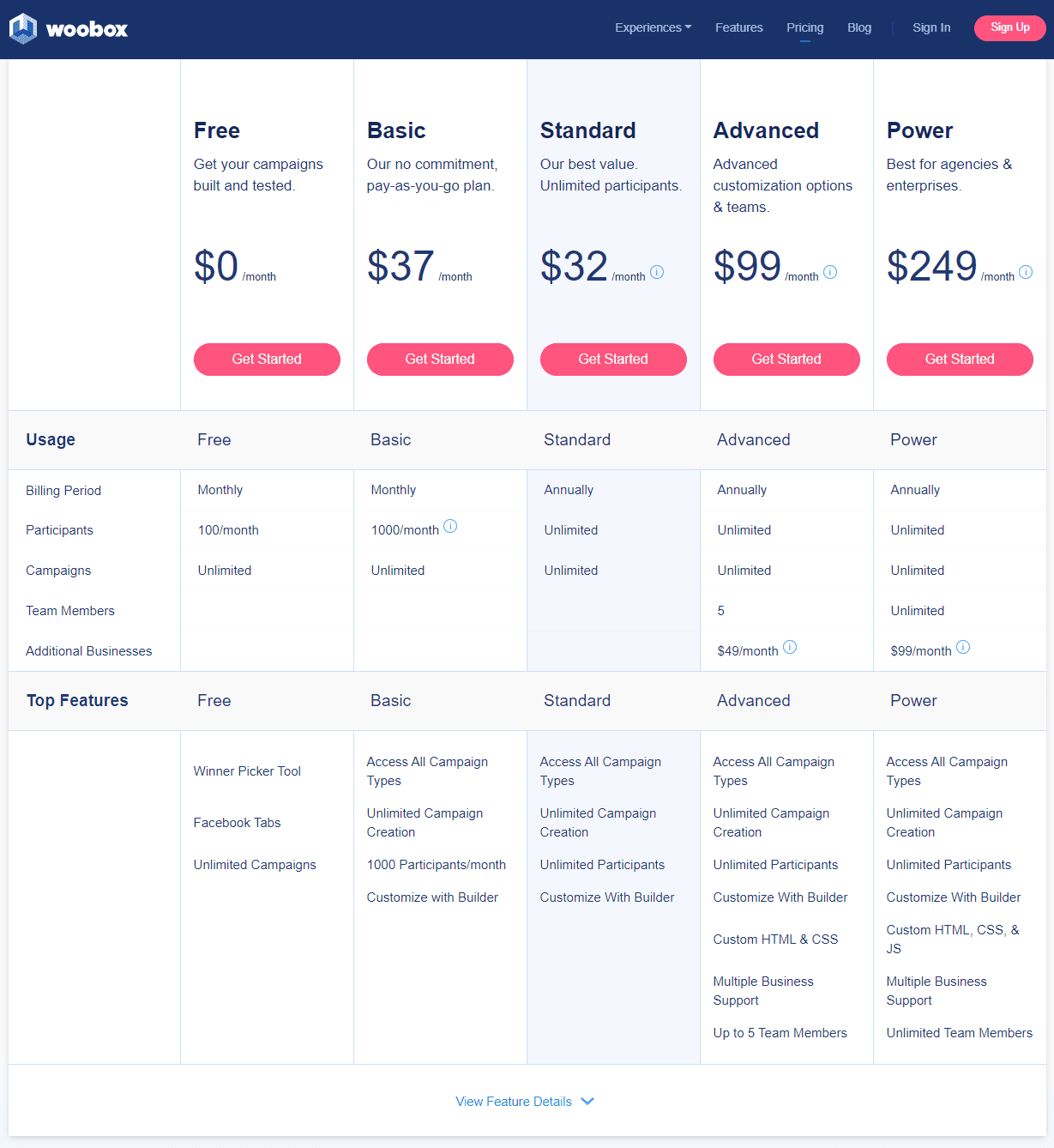Click info icon beside Advanced's $49/month businesses
The height and width of the screenshot is (1148, 1054).
pyautogui.click(x=790, y=647)
